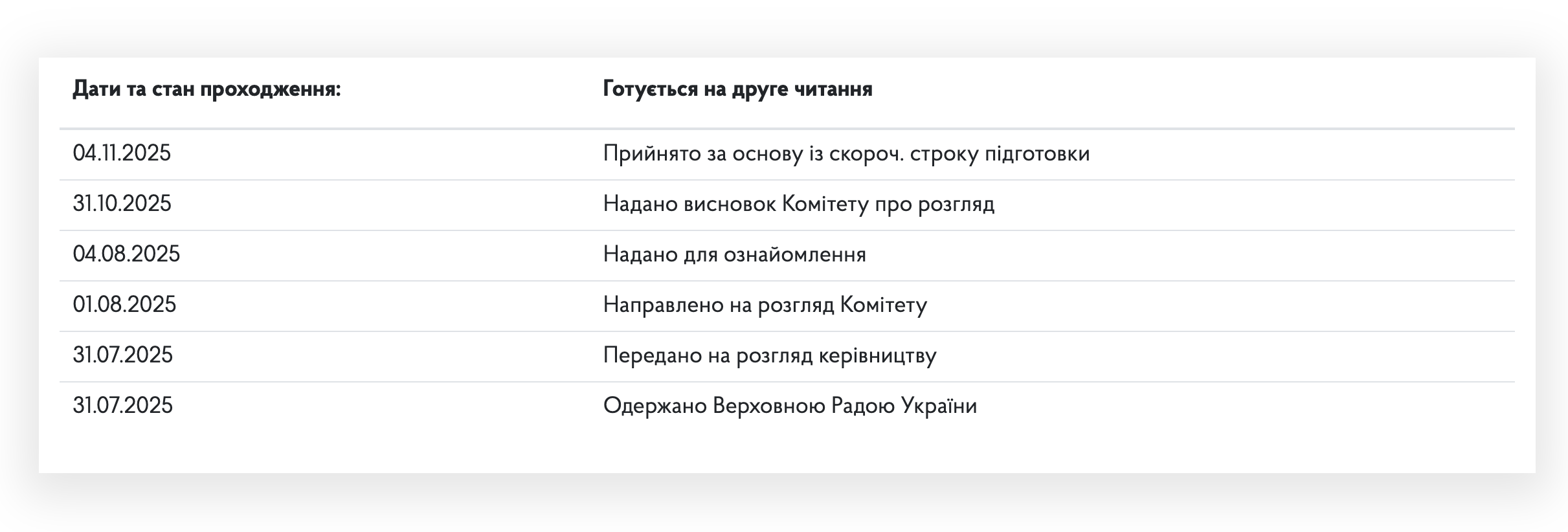Click the 'Передано на розгляд керівництву' entry

(x=769, y=355)
